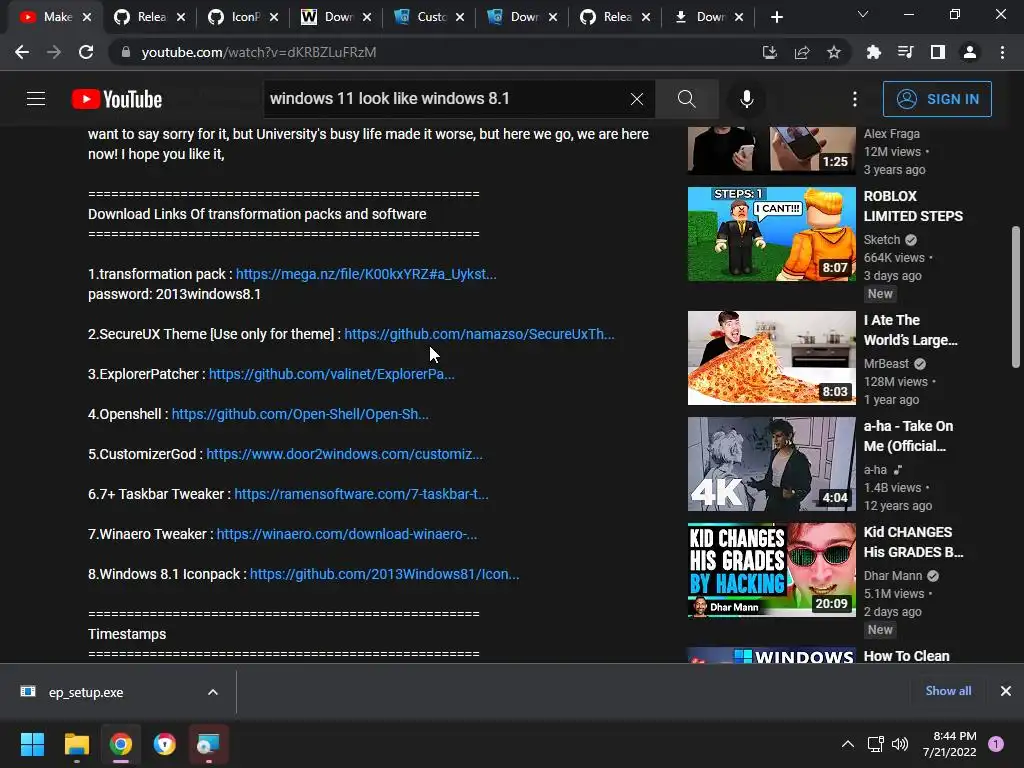Click the page vertical scrollbar
1024x768 pixels.
1016,297
